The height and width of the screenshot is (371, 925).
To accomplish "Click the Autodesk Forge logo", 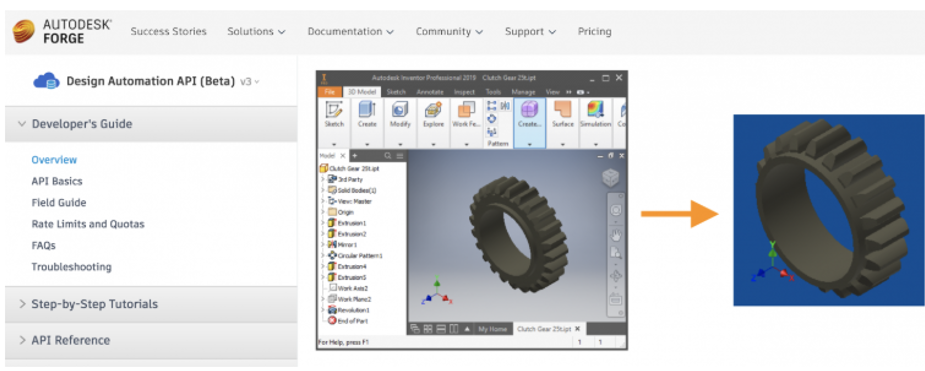I will 62,31.
